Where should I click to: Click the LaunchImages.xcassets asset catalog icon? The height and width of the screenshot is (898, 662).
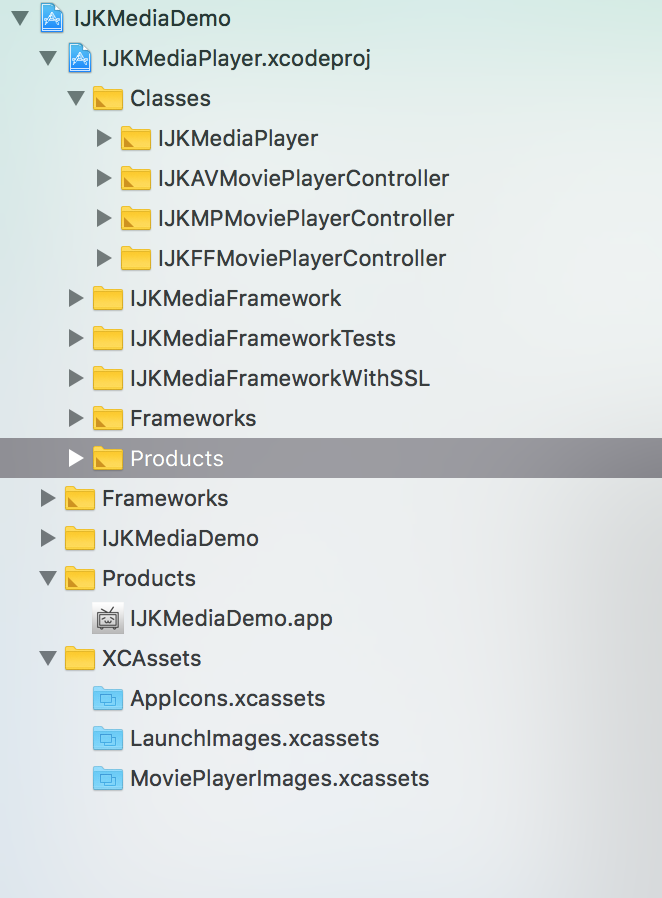tap(108, 738)
